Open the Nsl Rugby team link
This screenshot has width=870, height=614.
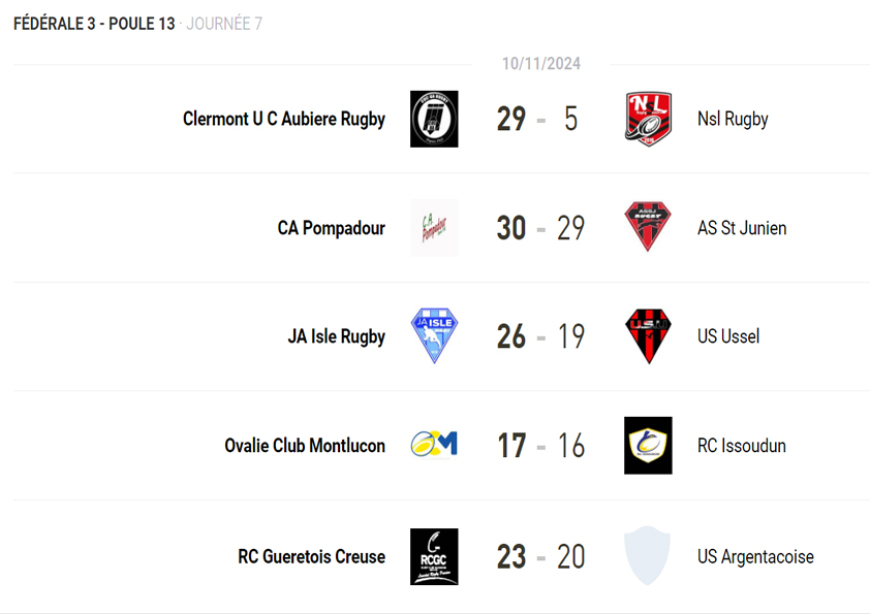click(733, 119)
